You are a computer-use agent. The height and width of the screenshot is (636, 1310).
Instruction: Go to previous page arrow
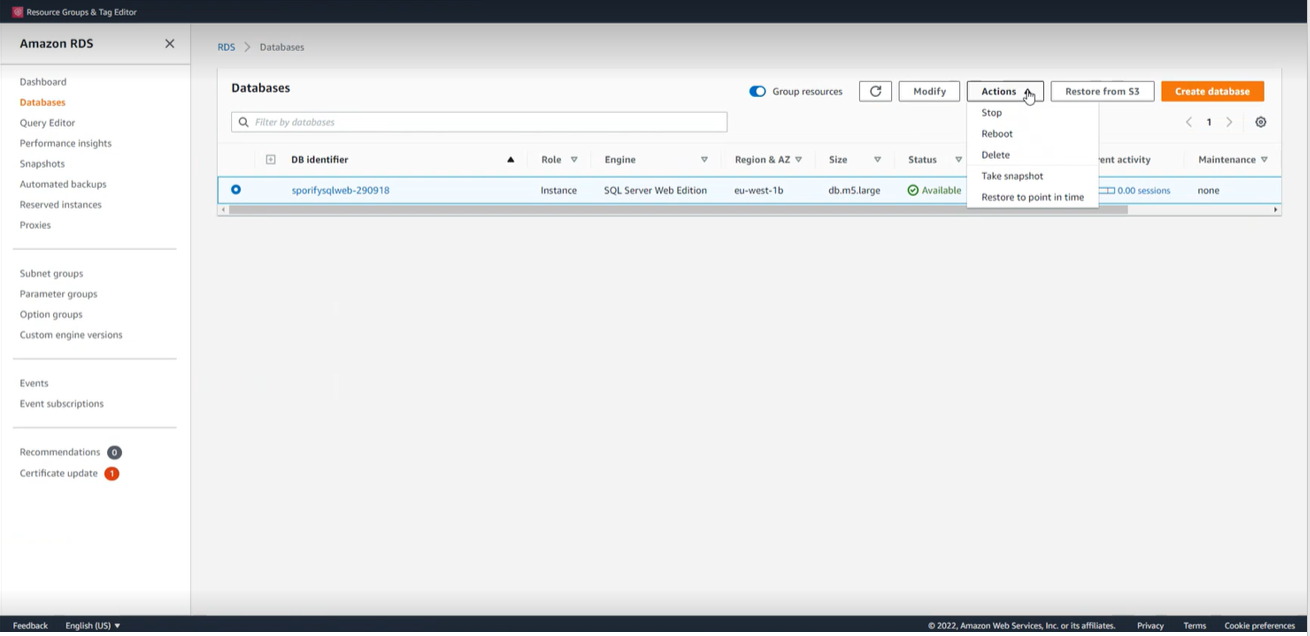tap(1189, 122)
